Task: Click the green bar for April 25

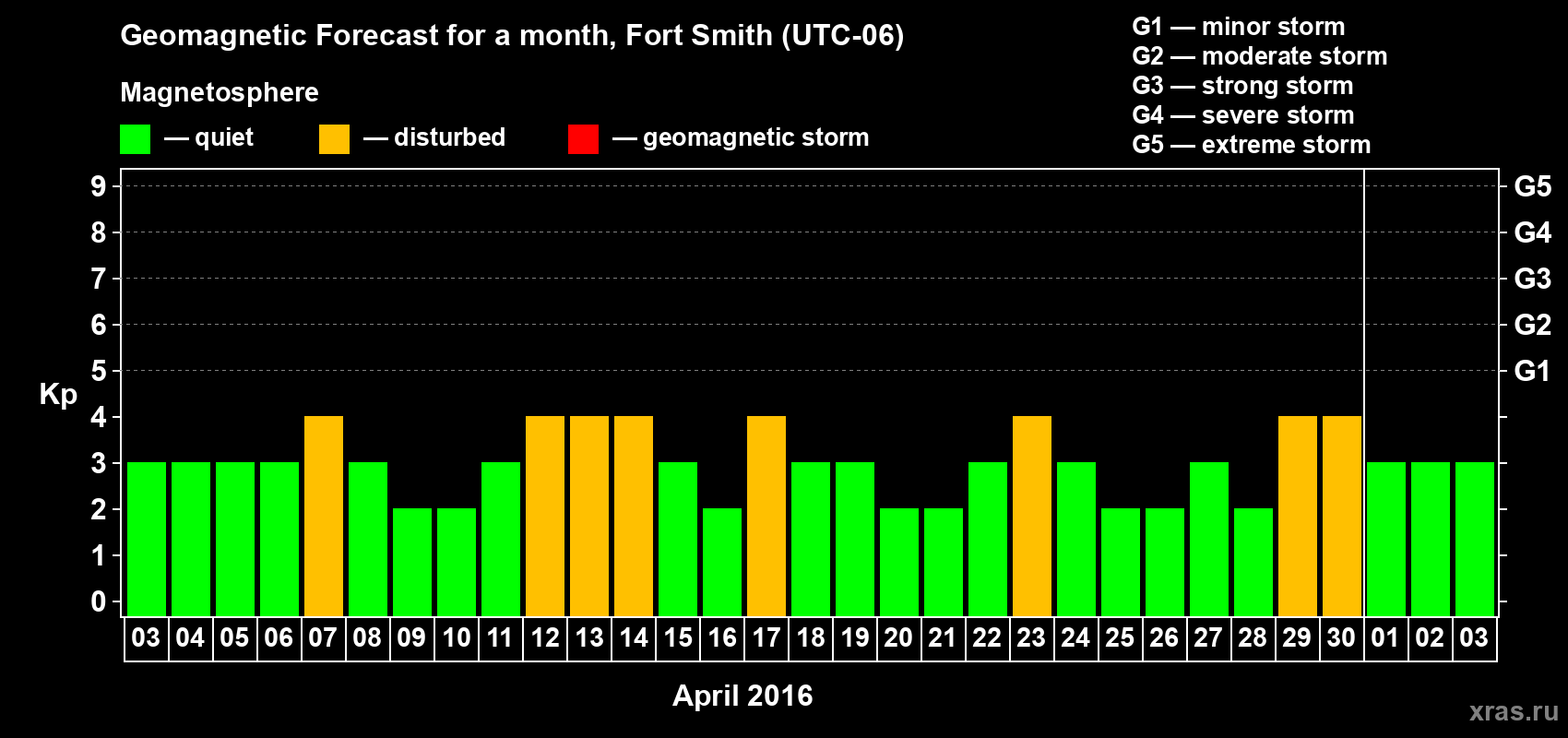Action: [x=1121, y=563]
